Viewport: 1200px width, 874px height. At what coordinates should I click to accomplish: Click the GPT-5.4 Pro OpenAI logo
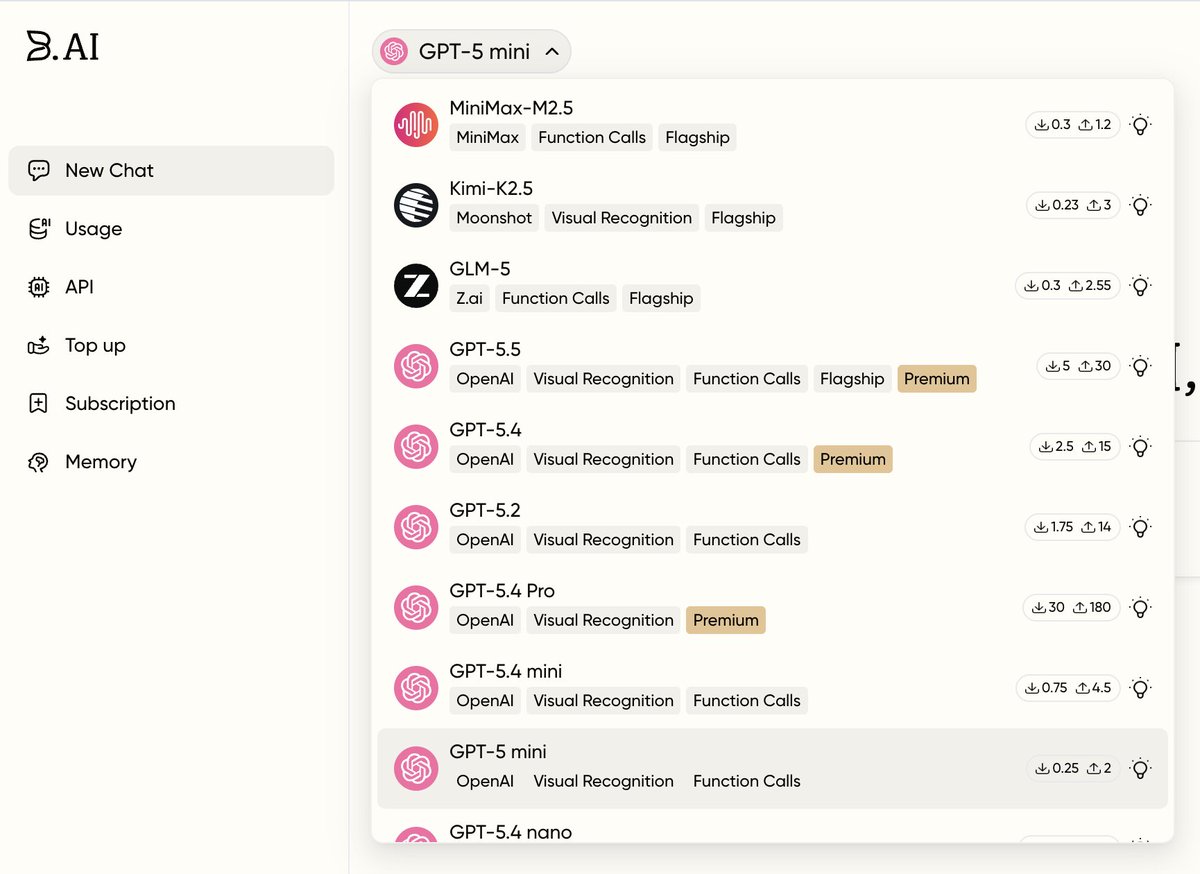click(416, 607)
